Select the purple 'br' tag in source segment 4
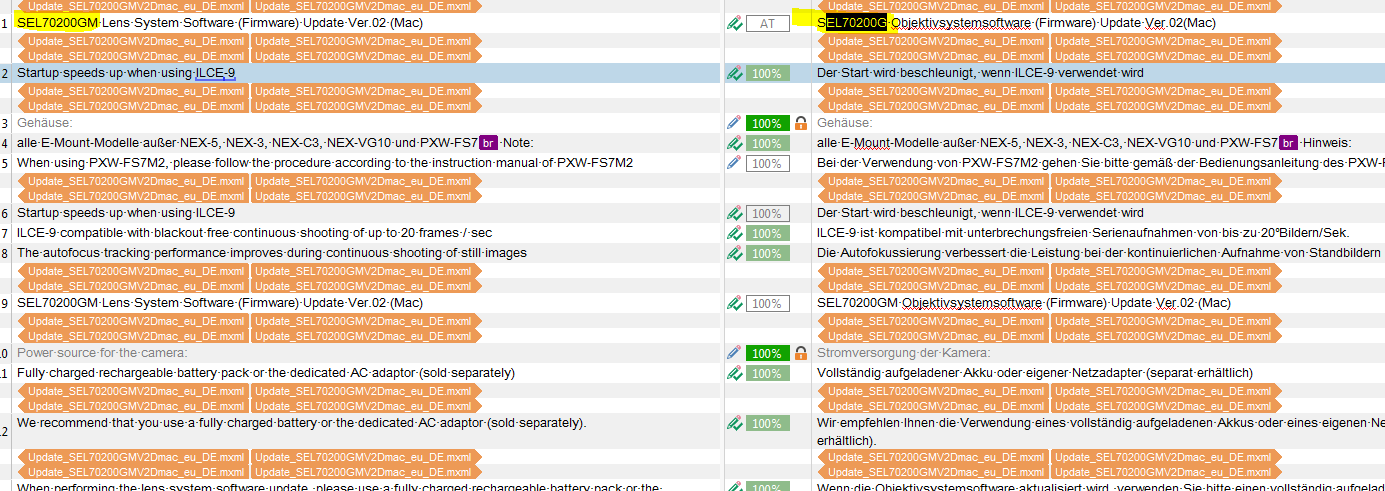1385x491 pixels. pos(488,143)
